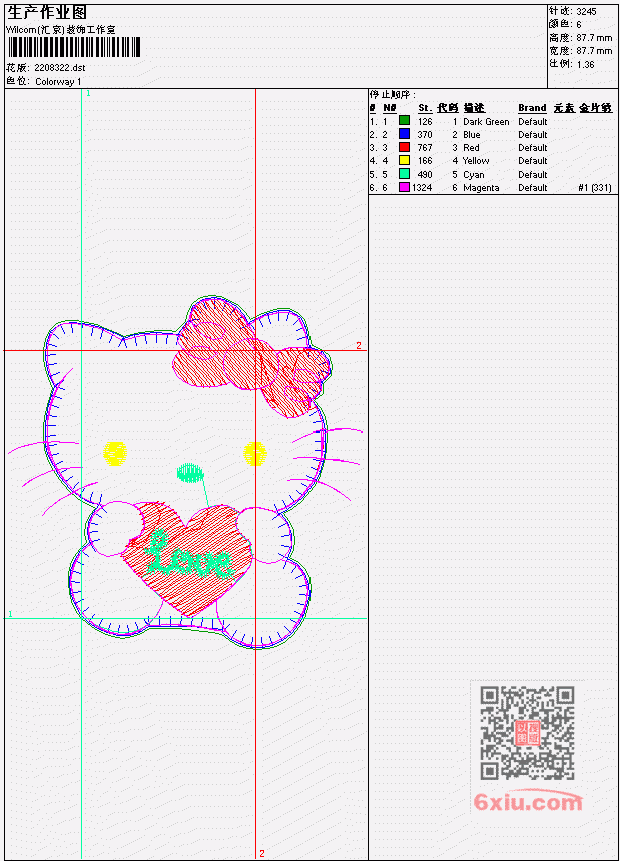Click the 'Colorway 1' text
Viewport: 620px width, 861px height.
58,82
